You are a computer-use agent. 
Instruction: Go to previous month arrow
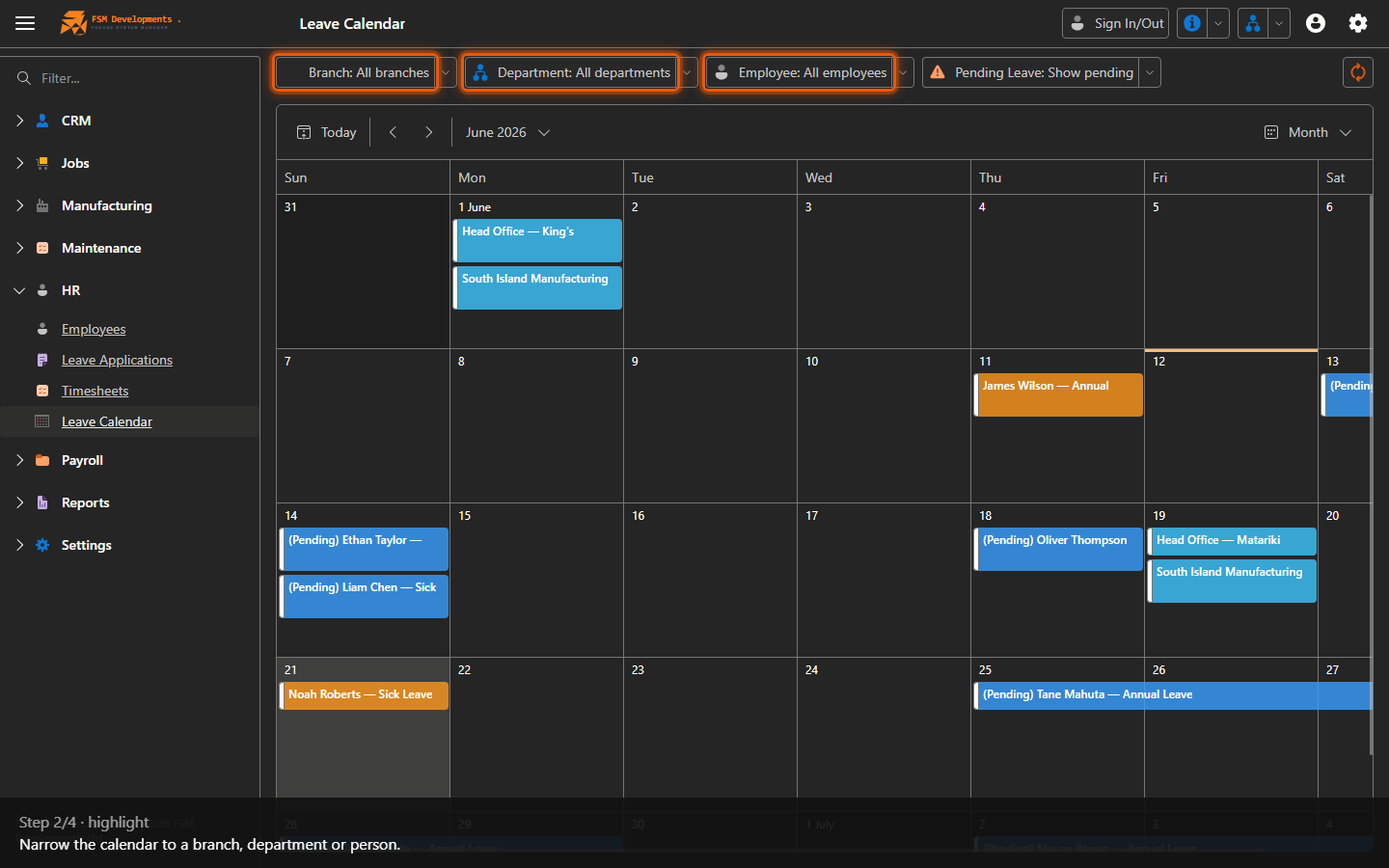tap(393, 132)
